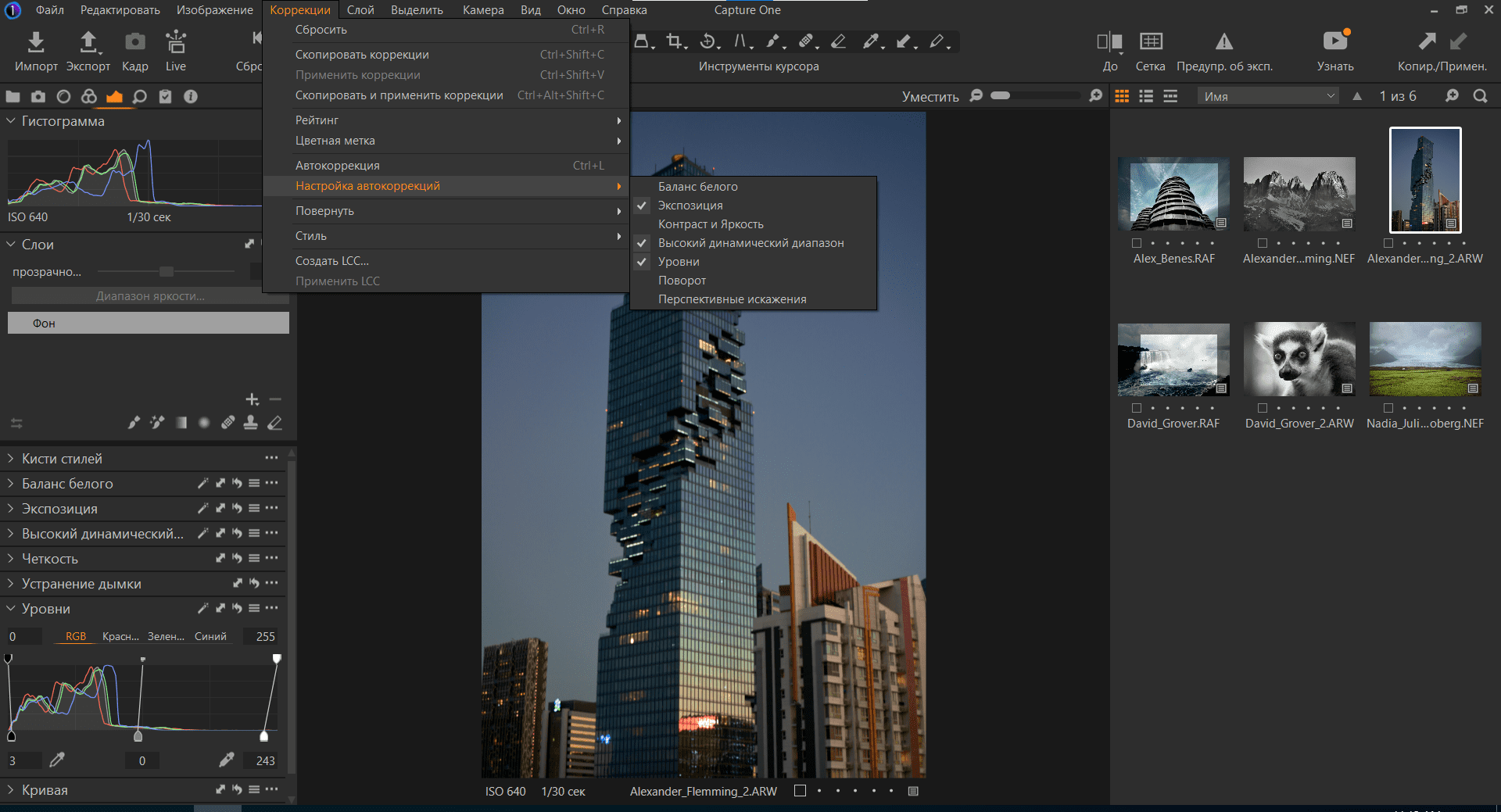Viewport: 1501px width, 812px height.
Task: Collapse the Histogram panel
Action: [x=12, y=121]
